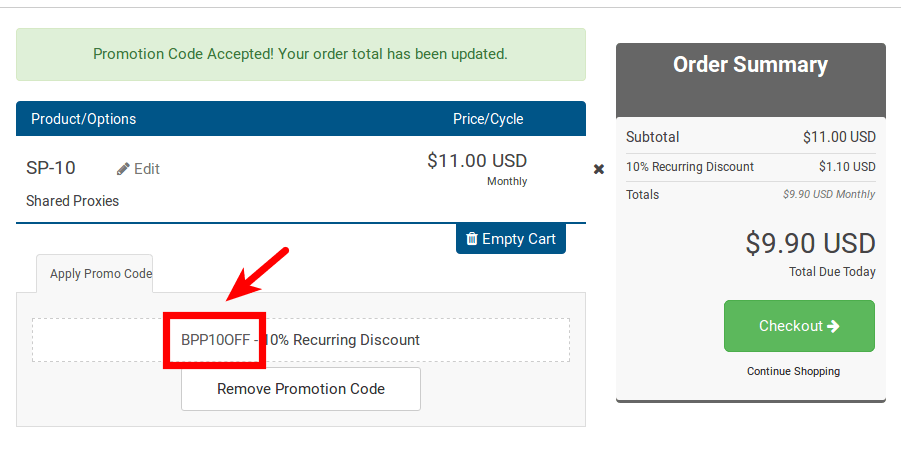Click the pencil icon beside Edit

click(123, 169)
